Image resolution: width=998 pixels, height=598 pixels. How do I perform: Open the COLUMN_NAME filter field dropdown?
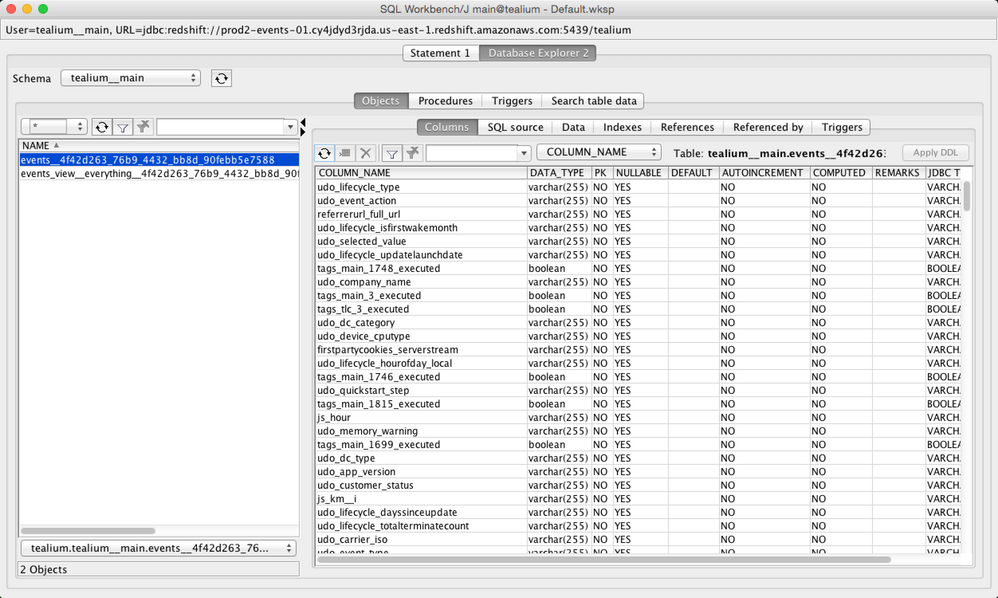pos(598,152)
